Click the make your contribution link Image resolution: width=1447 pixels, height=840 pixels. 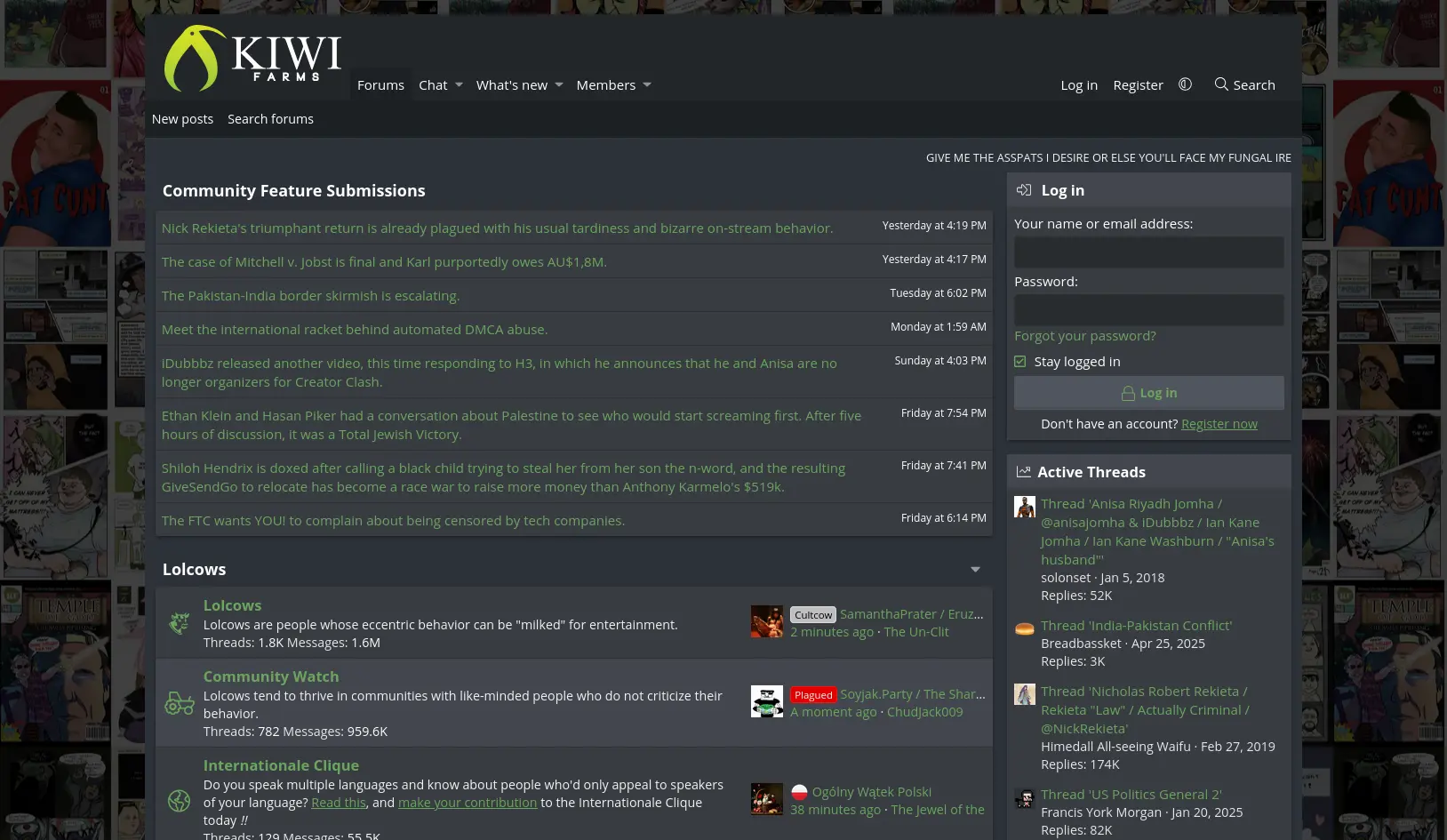click(468, 803)
